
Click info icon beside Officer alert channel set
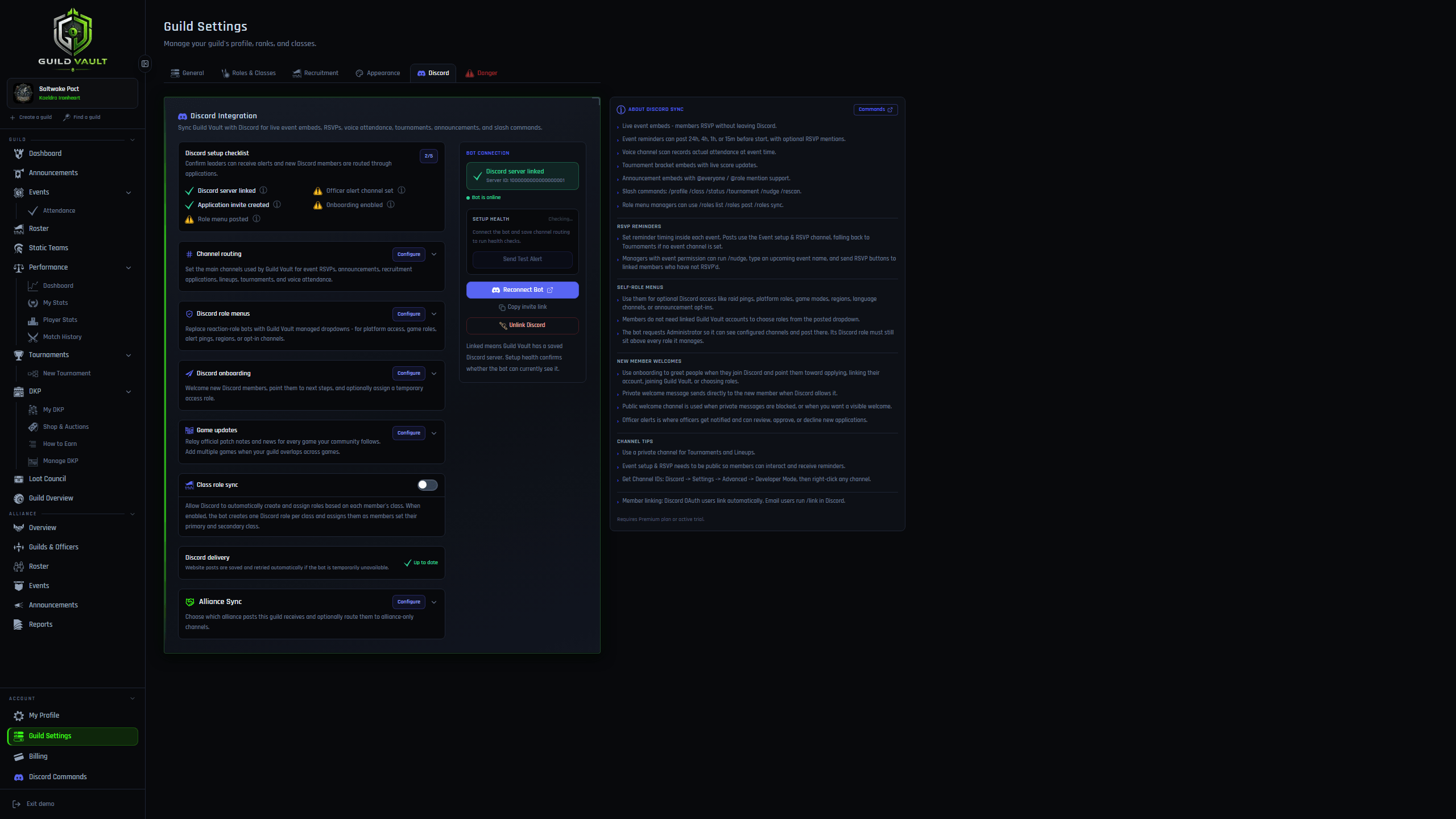402,191
